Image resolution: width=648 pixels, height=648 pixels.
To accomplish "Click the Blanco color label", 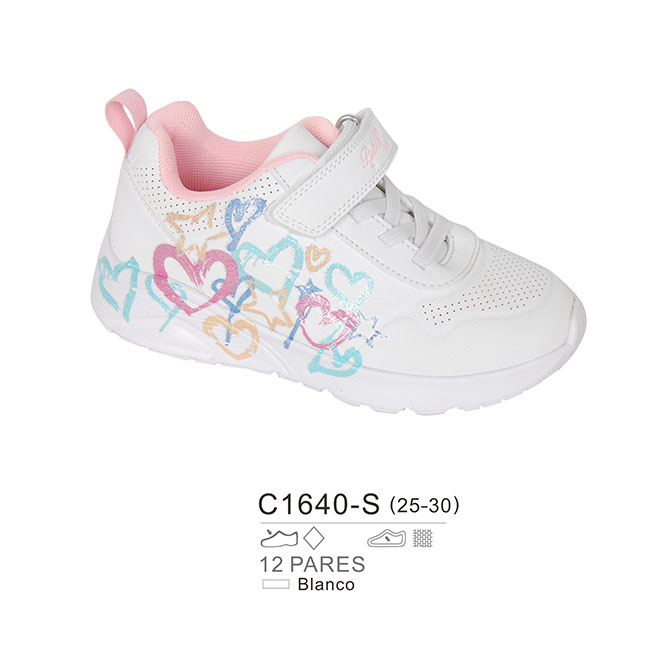I will tap(326, 584).
